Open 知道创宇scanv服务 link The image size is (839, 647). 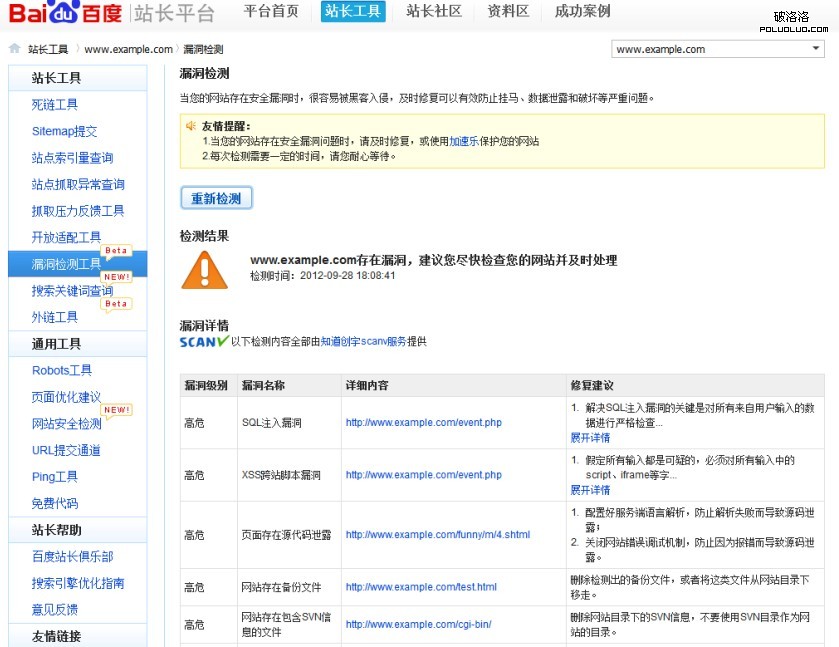(x=363, y=342)
